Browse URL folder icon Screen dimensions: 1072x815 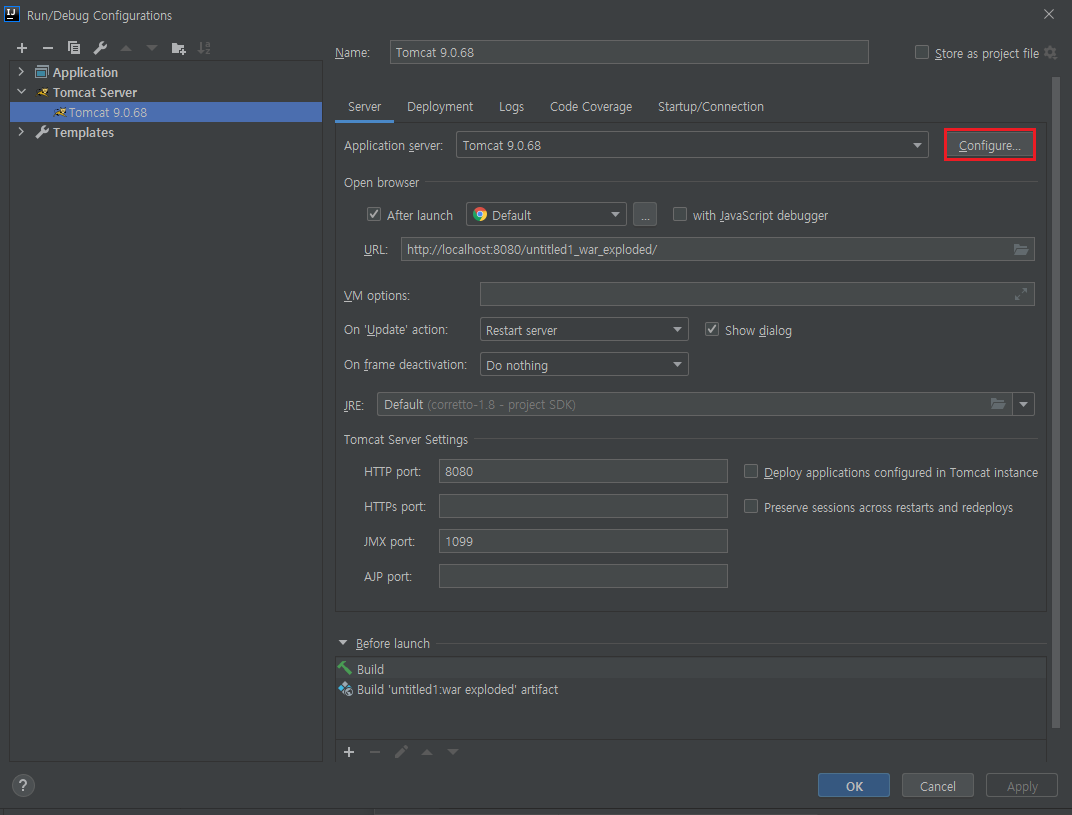[x=1021, y=250]
